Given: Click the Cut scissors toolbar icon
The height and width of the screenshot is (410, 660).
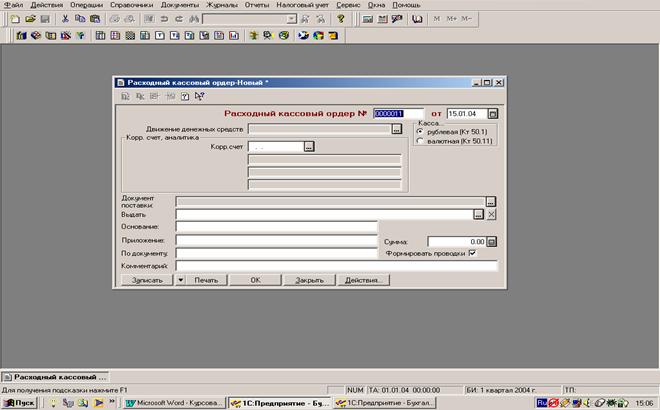Looking at the screenshot, I should 65,19.
